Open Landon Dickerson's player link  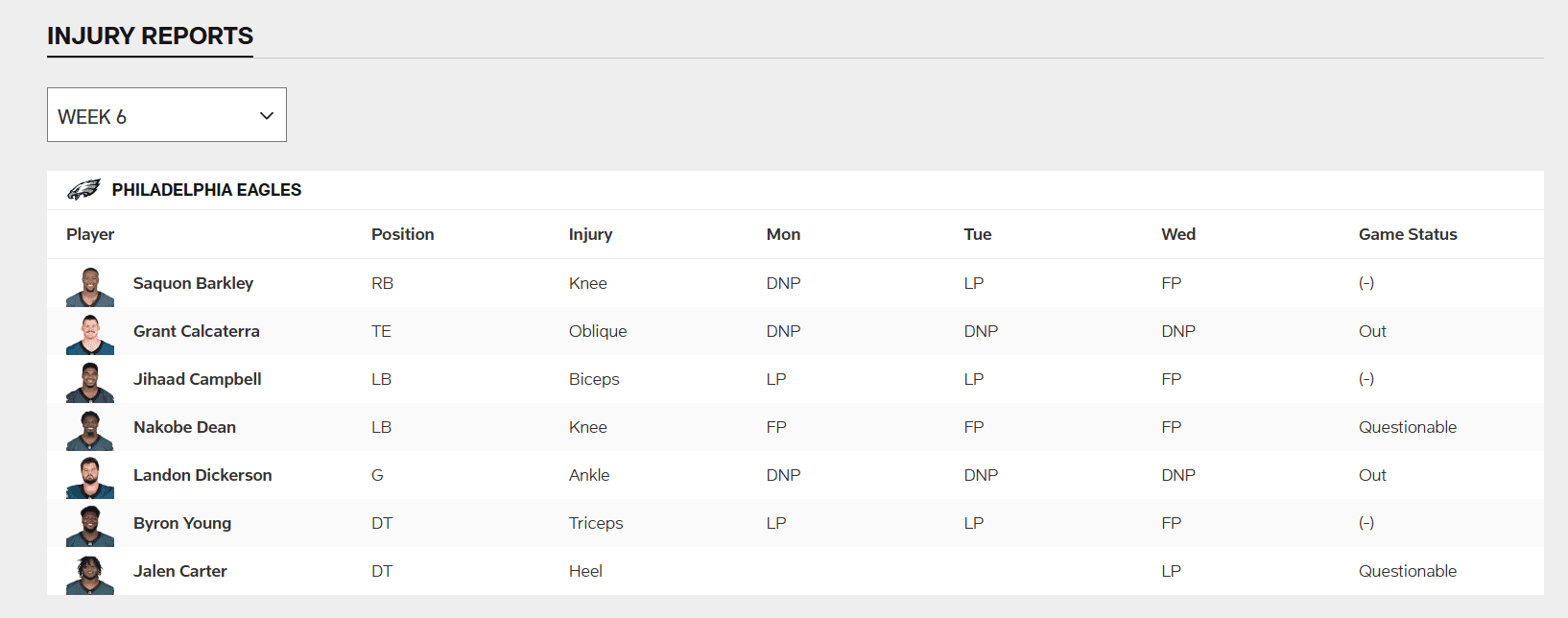pos(202,475)
